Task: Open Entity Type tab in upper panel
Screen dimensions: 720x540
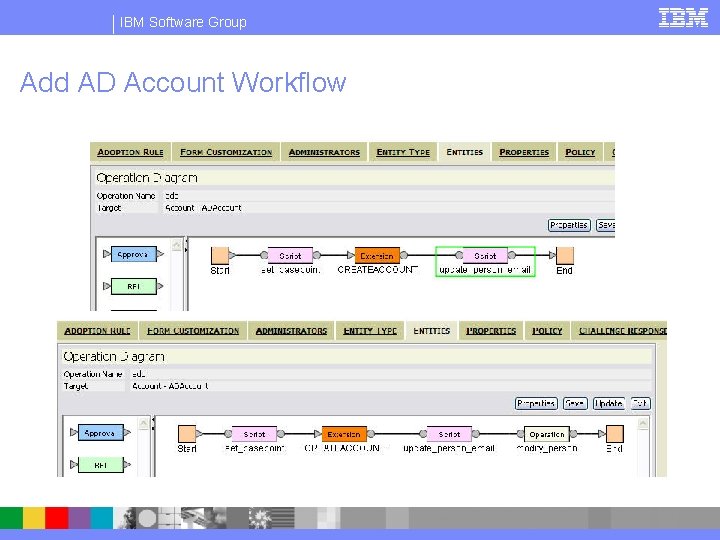Action: click(x=403, y=152)
